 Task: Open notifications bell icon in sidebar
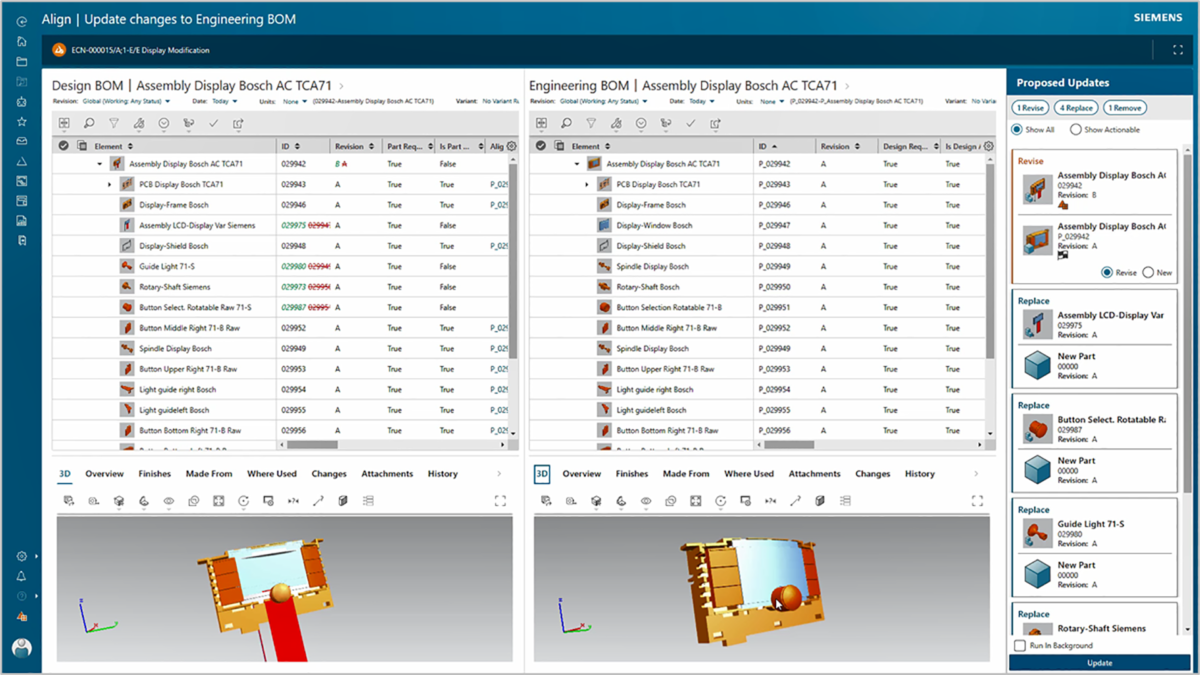[22, 576]
